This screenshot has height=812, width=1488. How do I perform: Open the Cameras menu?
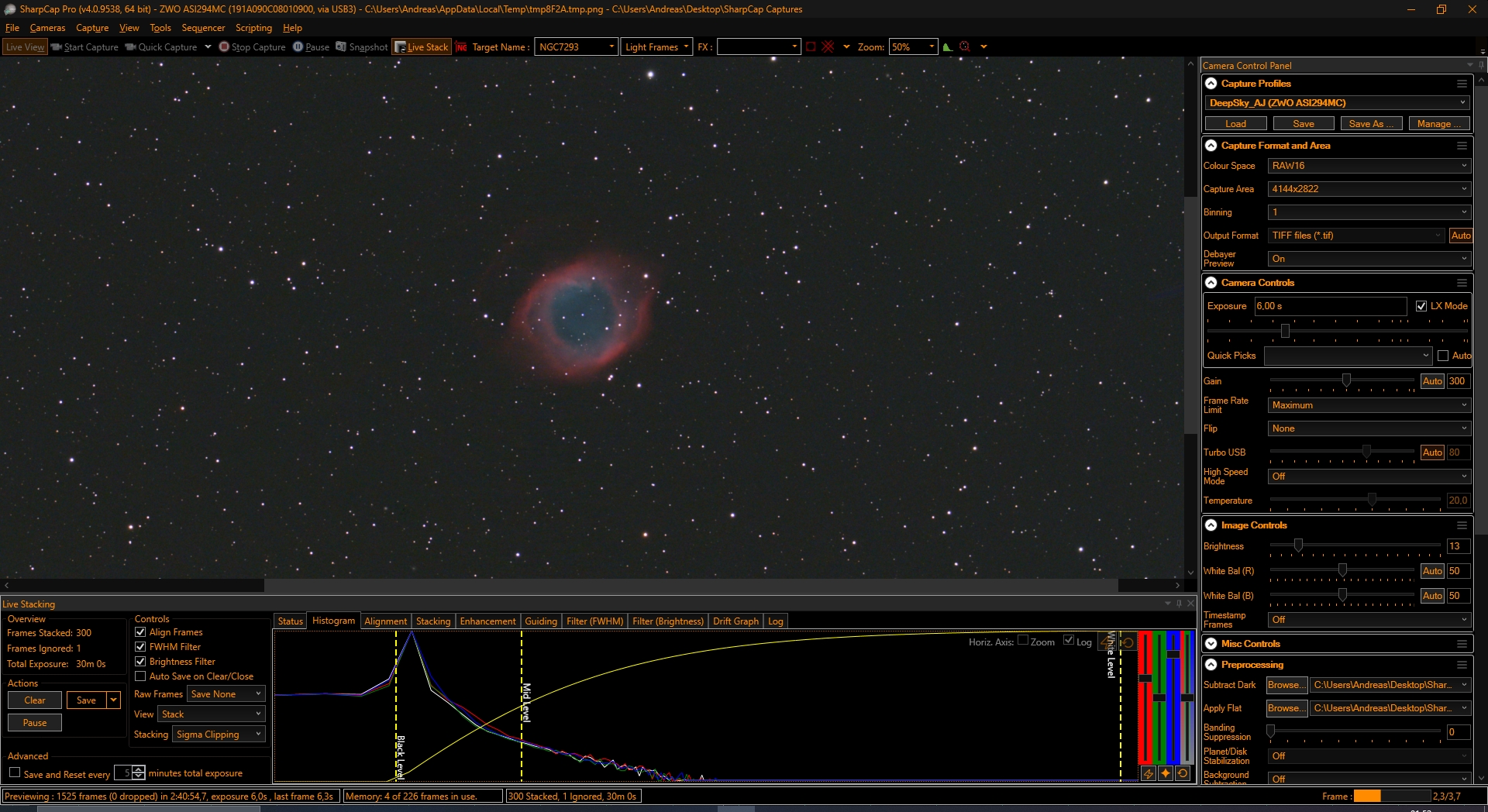pos(47,28)
